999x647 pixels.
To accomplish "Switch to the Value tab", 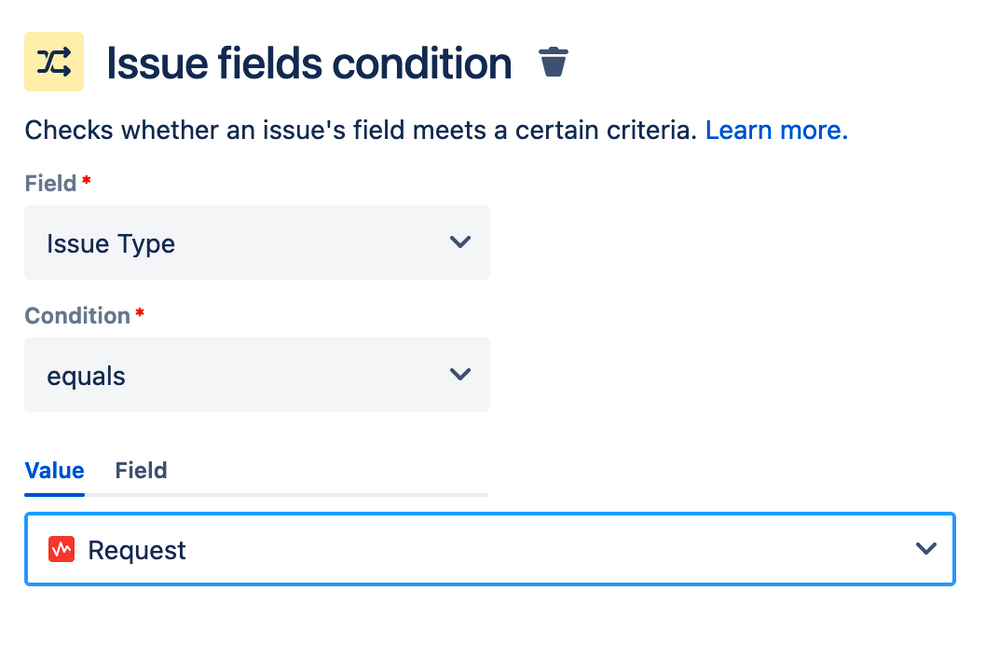I will click(54, 471).
